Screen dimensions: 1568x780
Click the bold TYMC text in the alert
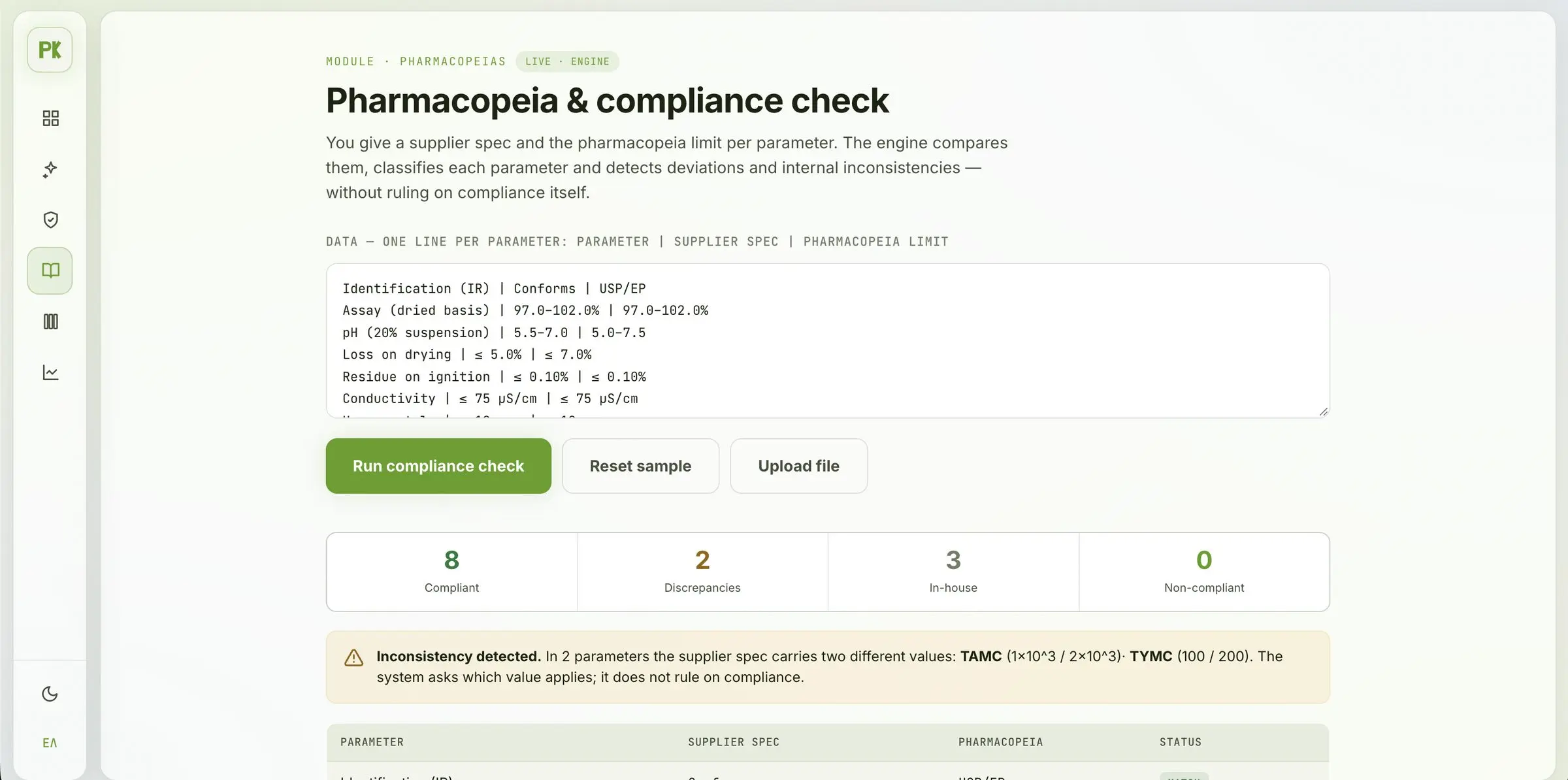(1151, 656)
